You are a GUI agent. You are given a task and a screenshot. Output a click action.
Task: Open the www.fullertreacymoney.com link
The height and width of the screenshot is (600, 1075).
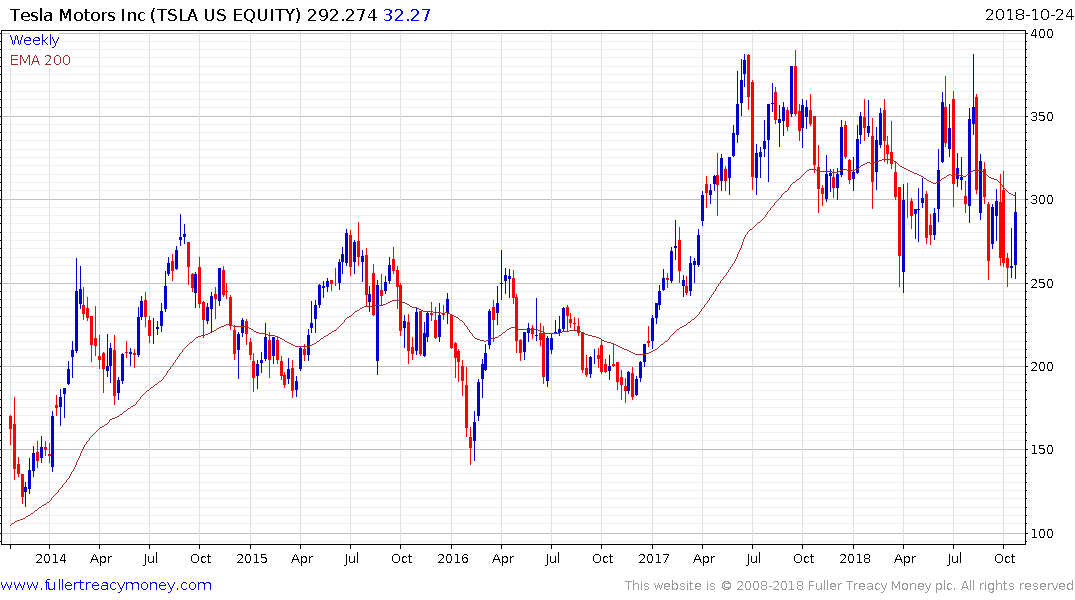106,585
